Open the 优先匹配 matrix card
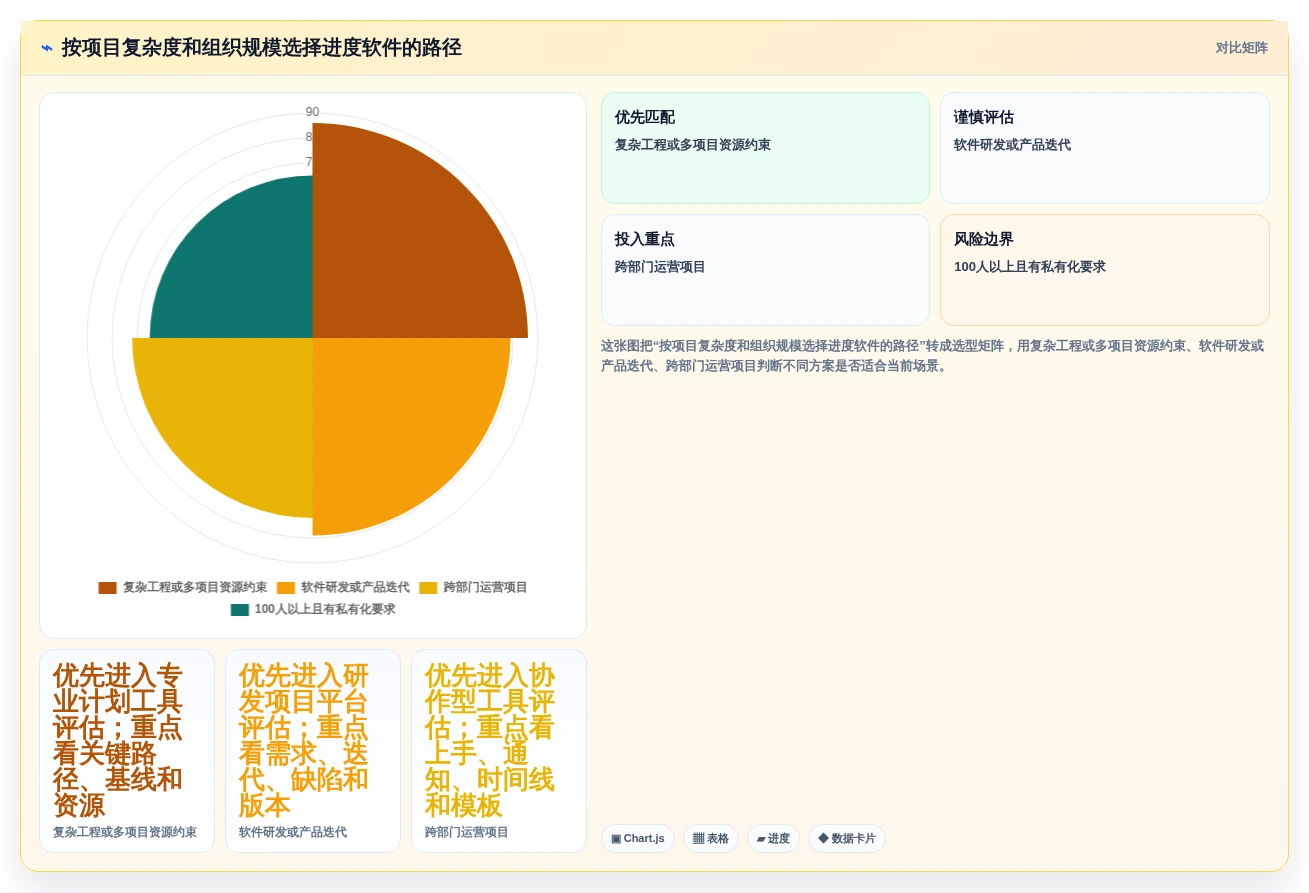 coord(765,148)
